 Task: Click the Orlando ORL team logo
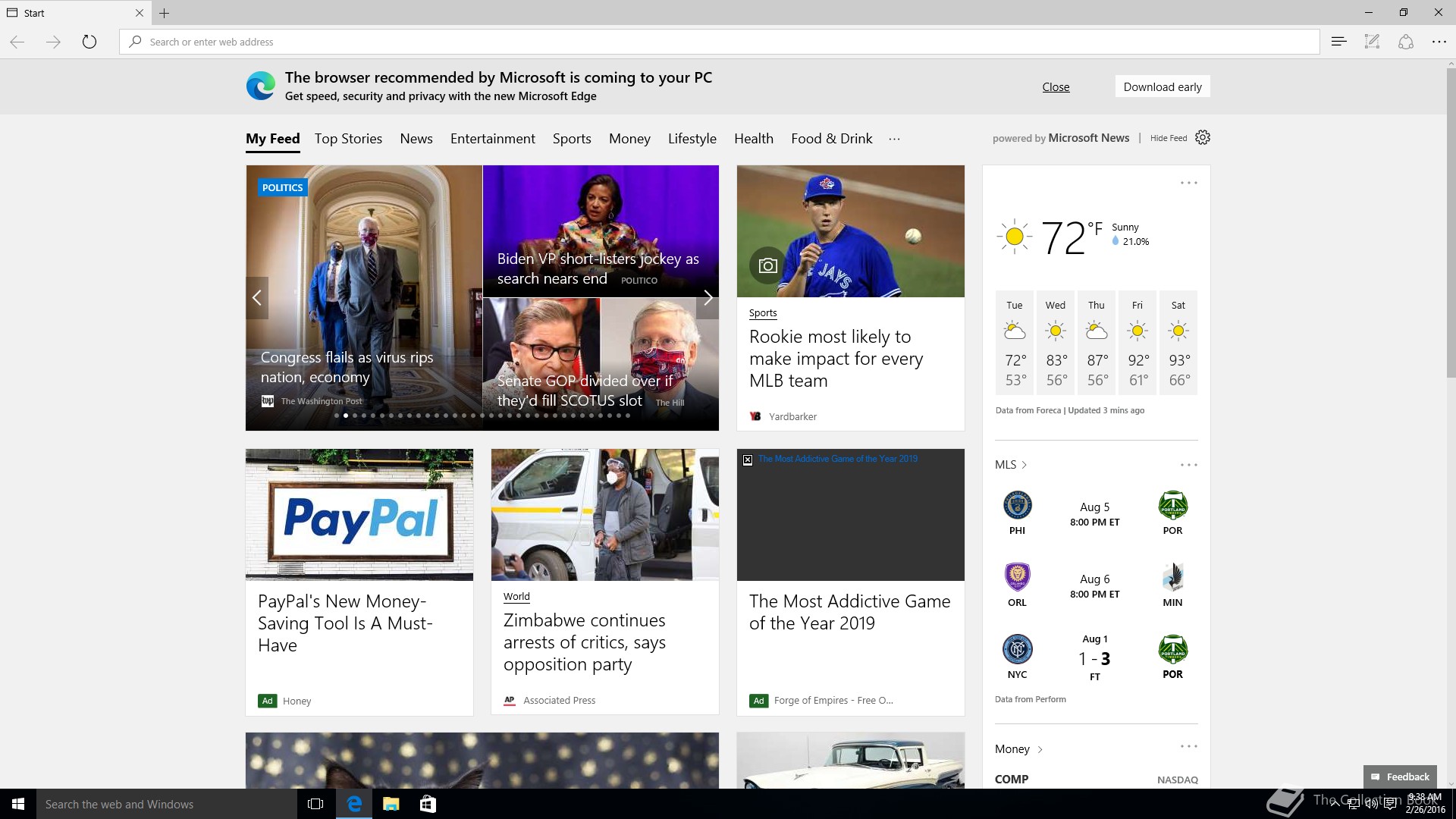(x=1017, y=577)
